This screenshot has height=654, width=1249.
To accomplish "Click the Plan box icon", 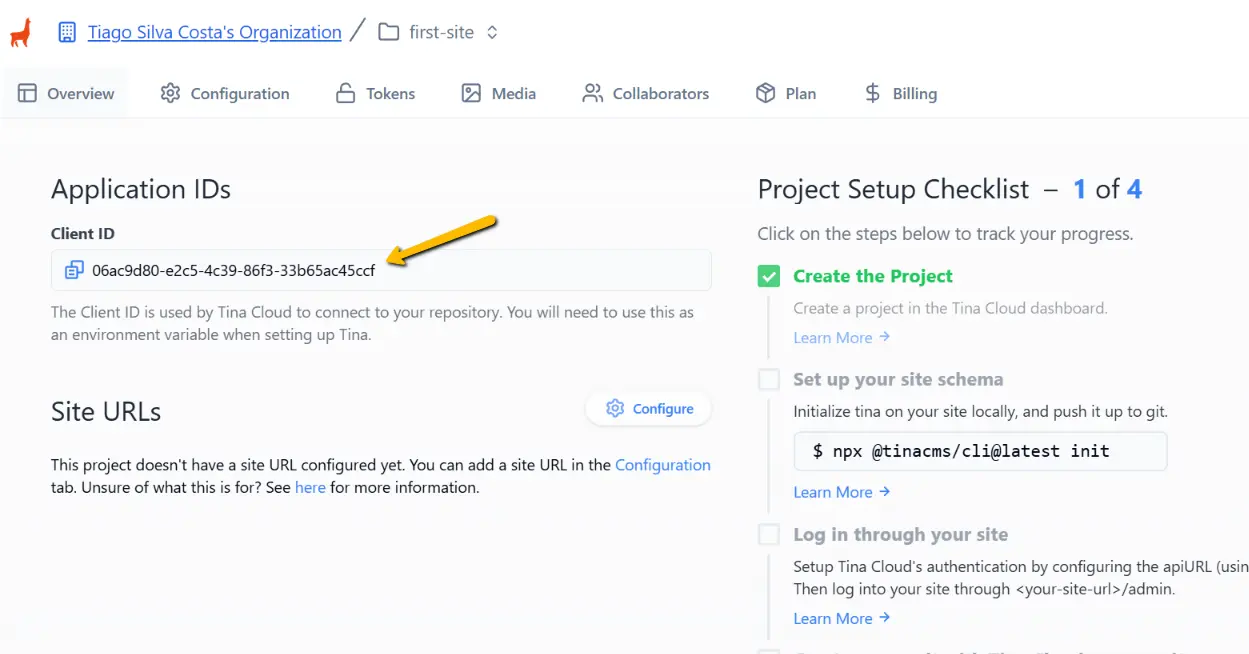I will point(765,93).
